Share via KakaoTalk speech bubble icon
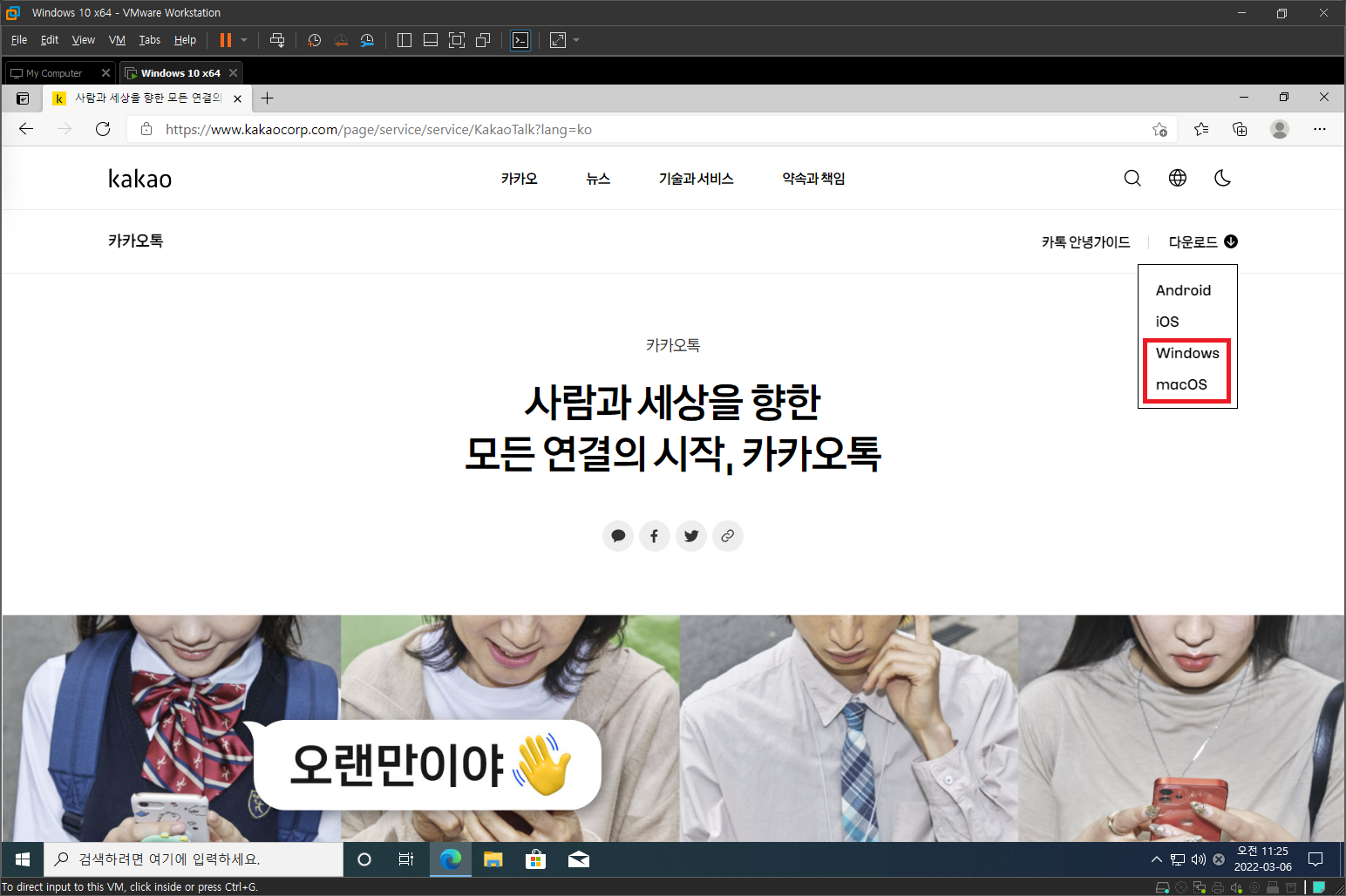 click(x=618, y=536)
